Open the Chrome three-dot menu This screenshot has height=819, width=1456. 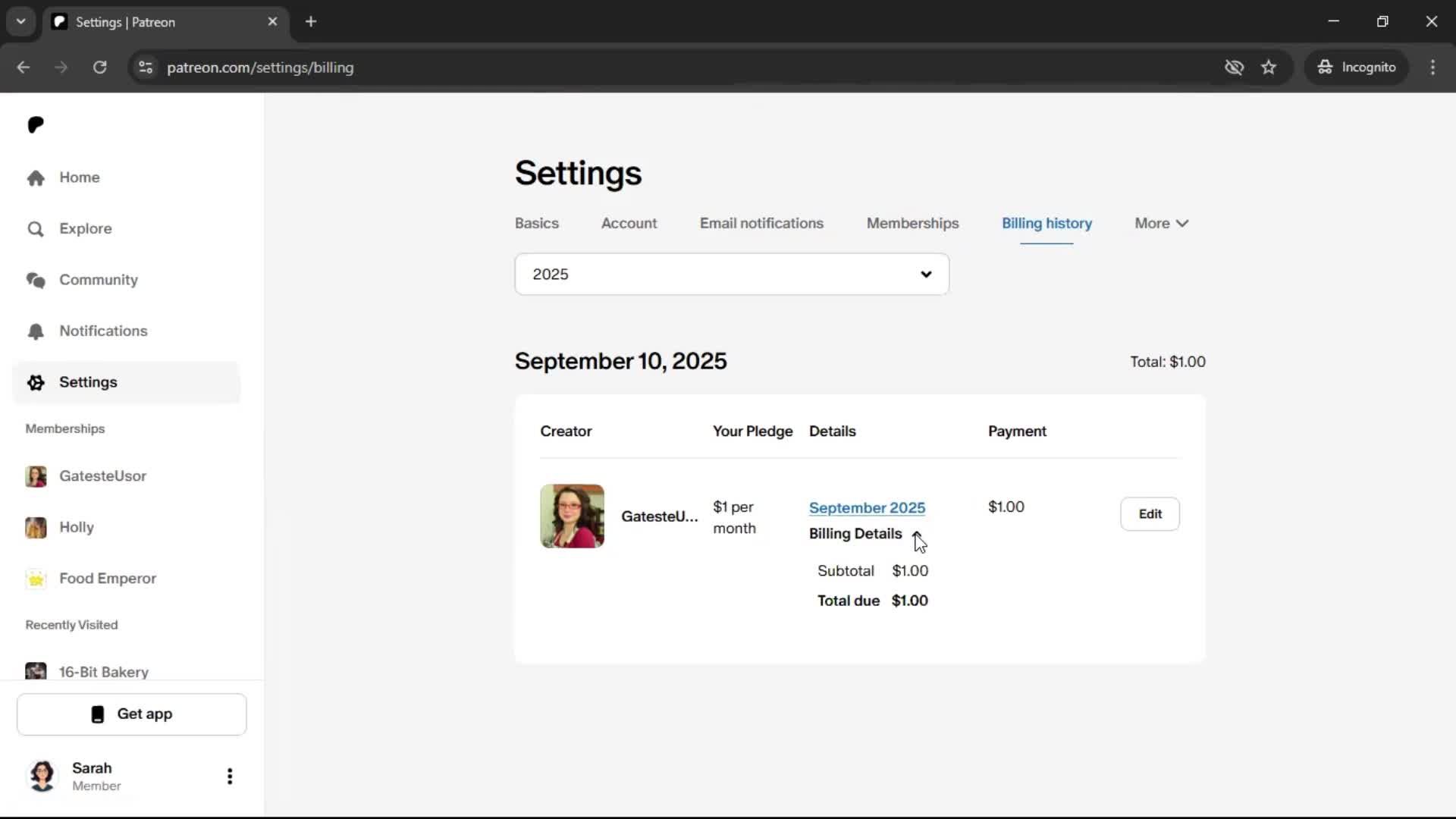1432,67
